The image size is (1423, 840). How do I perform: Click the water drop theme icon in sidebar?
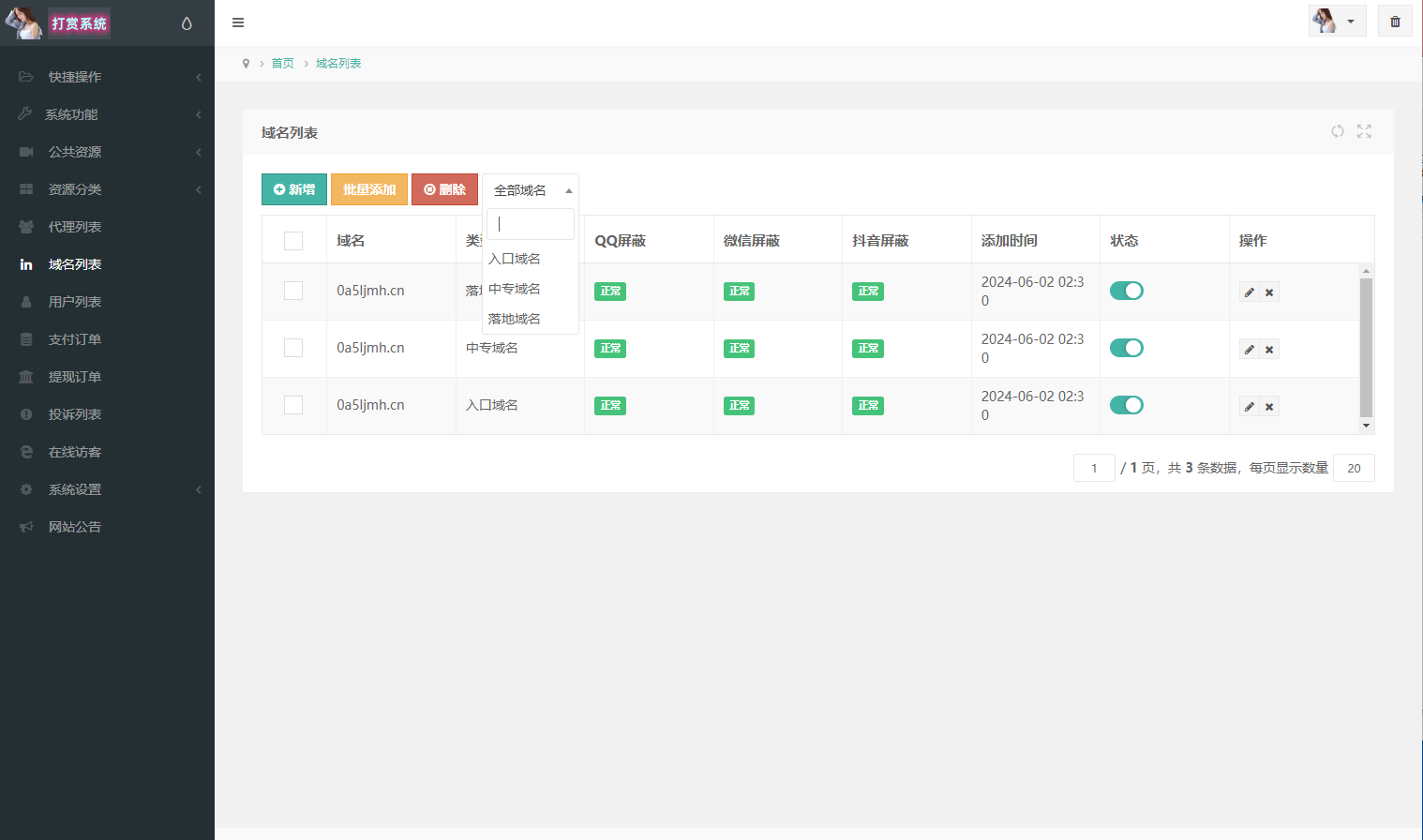pos(187,23)
